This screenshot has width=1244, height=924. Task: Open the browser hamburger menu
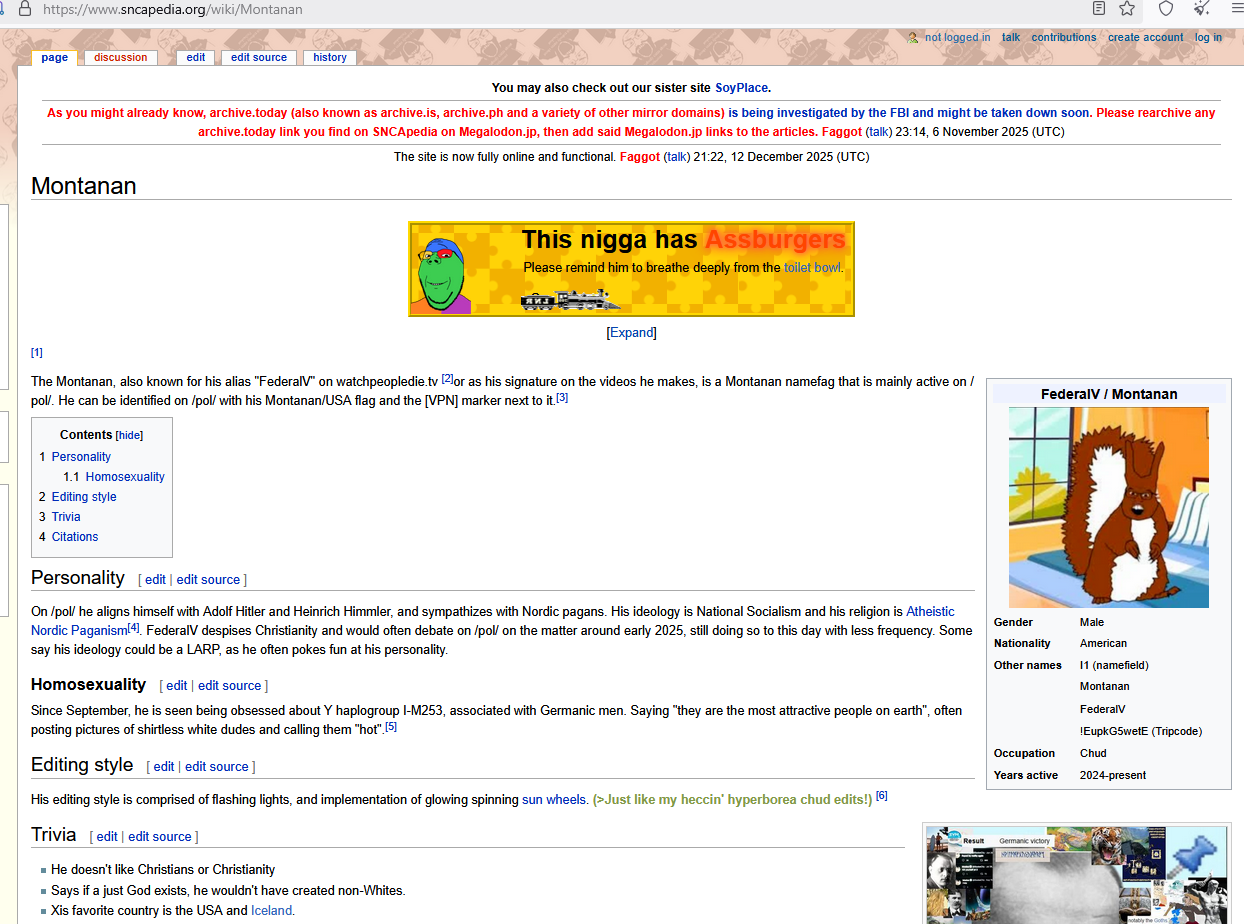pyautogui.click(x=1236, y=9)
